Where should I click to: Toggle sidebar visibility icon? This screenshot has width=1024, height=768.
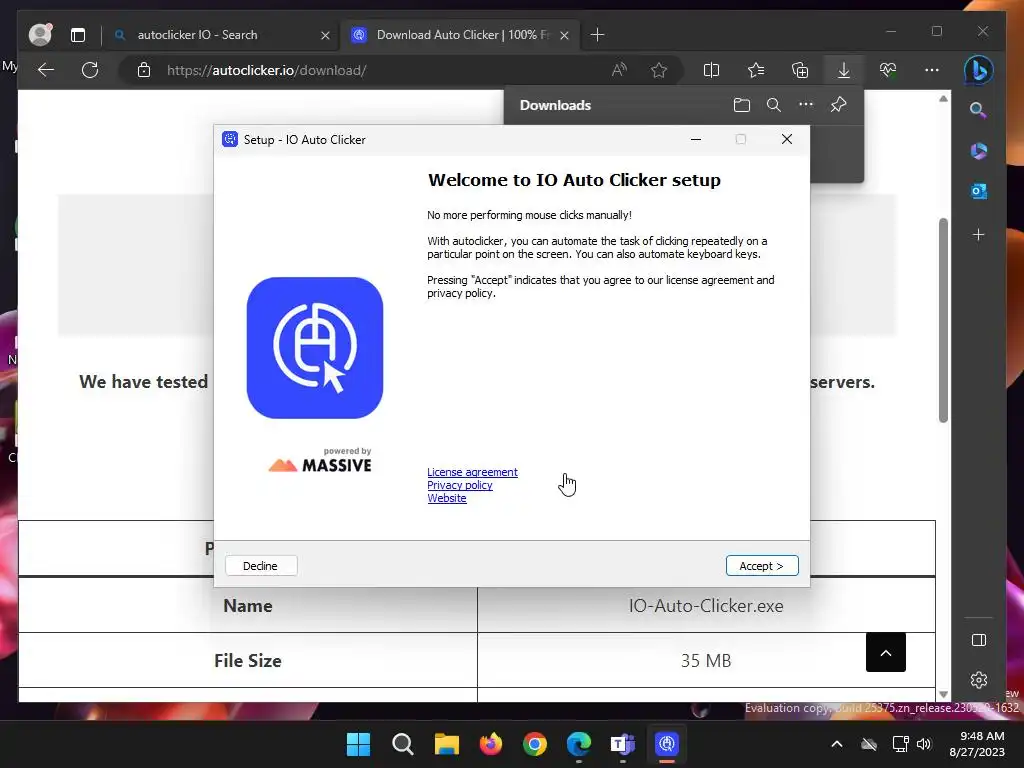(978, 640)
